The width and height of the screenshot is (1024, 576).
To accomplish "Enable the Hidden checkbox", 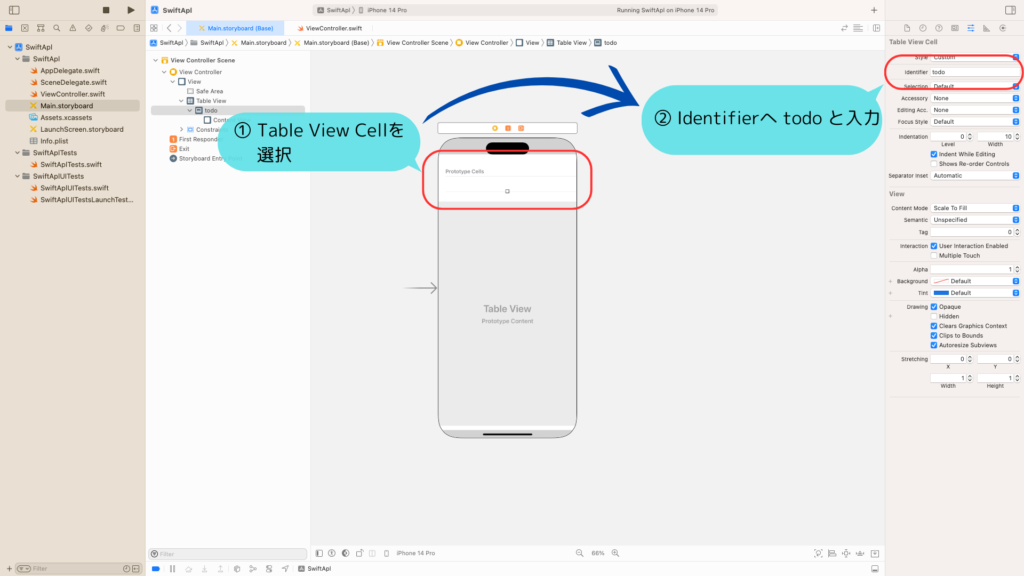I will [x=934, y=316].
